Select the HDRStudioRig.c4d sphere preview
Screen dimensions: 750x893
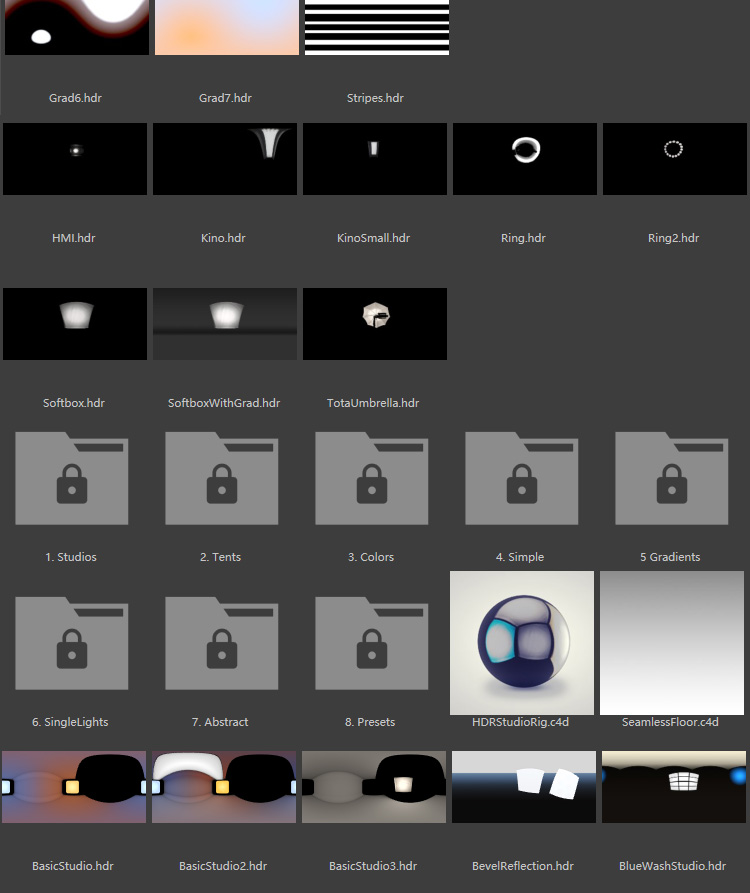click(x=522, y=643)
